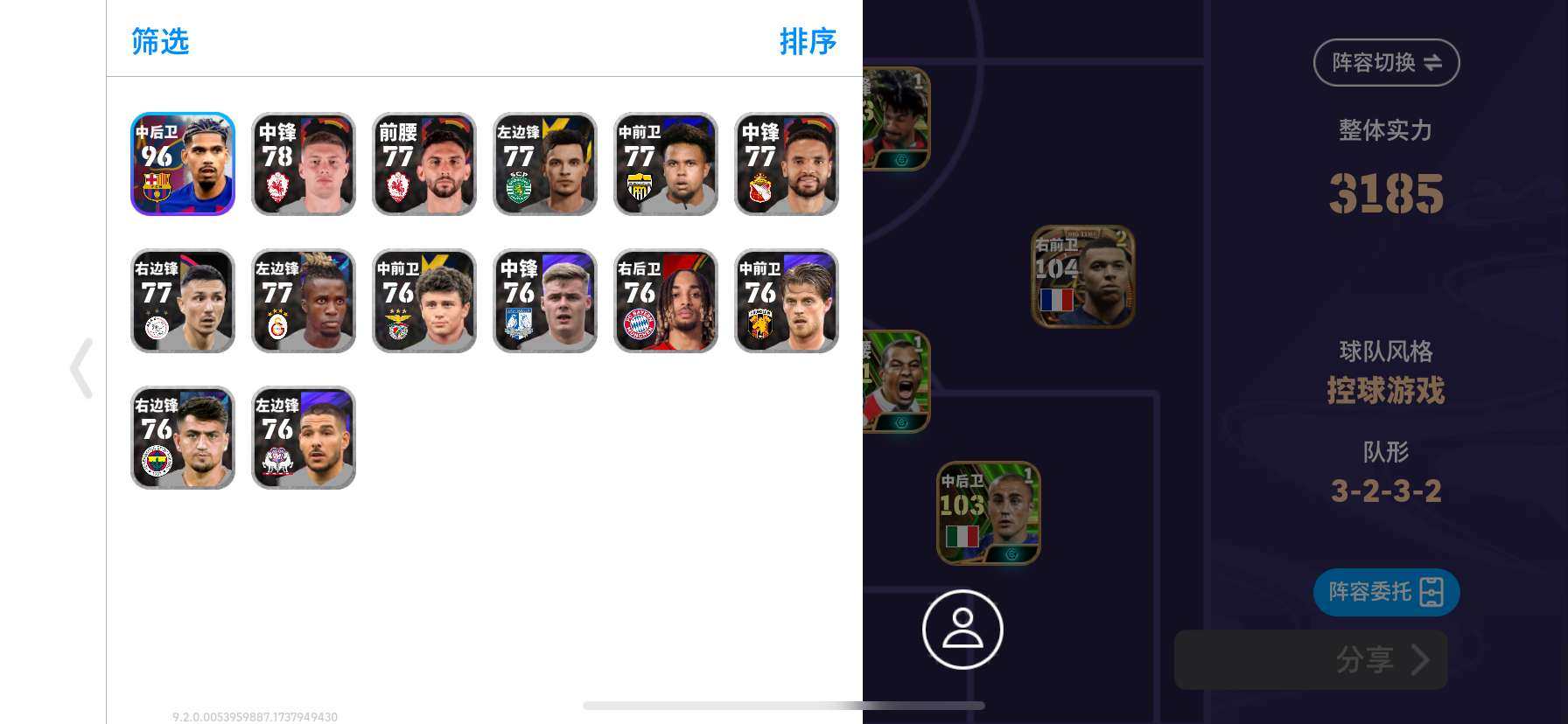Choose the last 左边锋 76 player card
This screenshot has width=1568, height=724.
click(x=304, y=437)
